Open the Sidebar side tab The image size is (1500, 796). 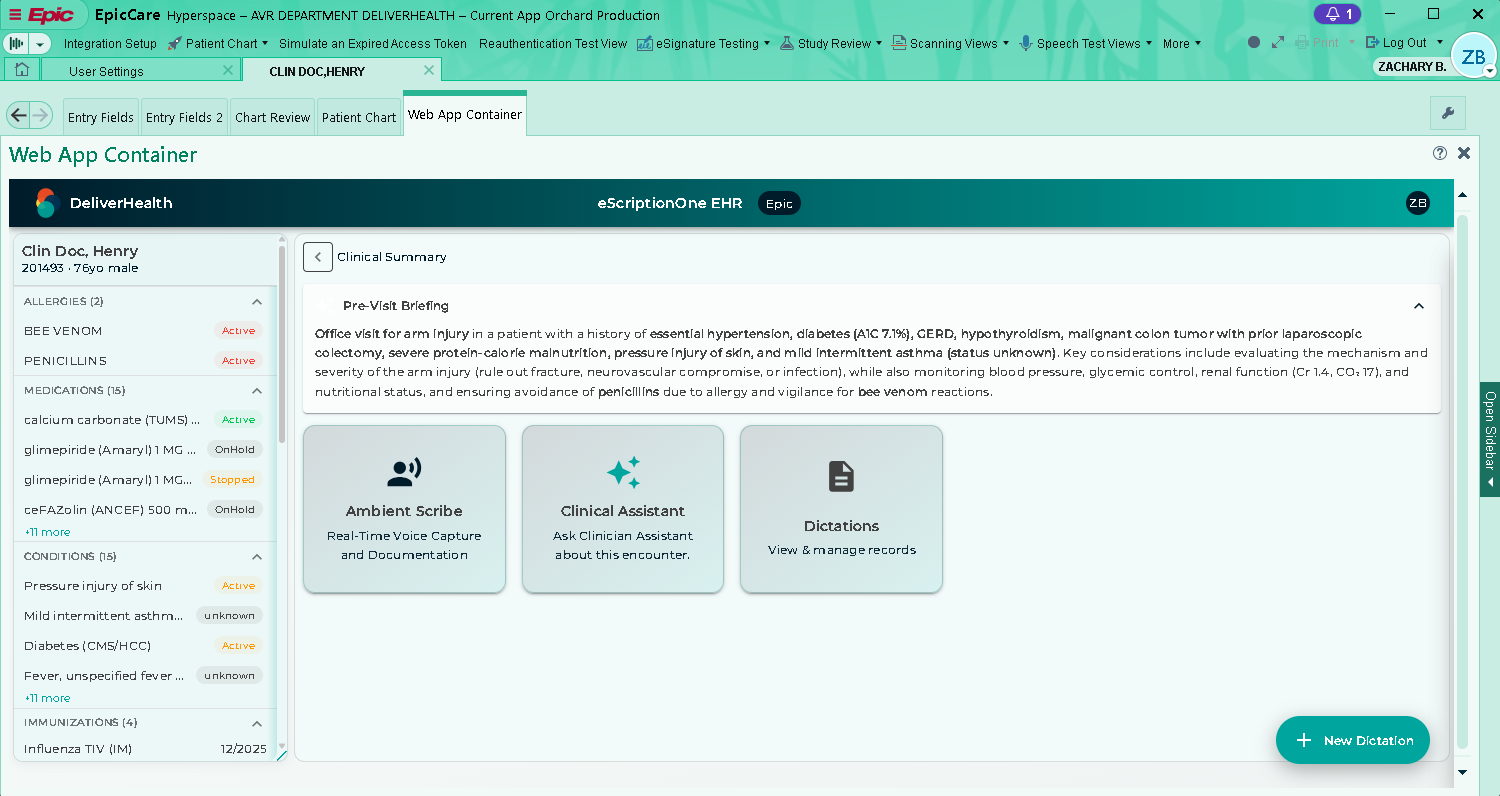click(x=1489, y=439)
